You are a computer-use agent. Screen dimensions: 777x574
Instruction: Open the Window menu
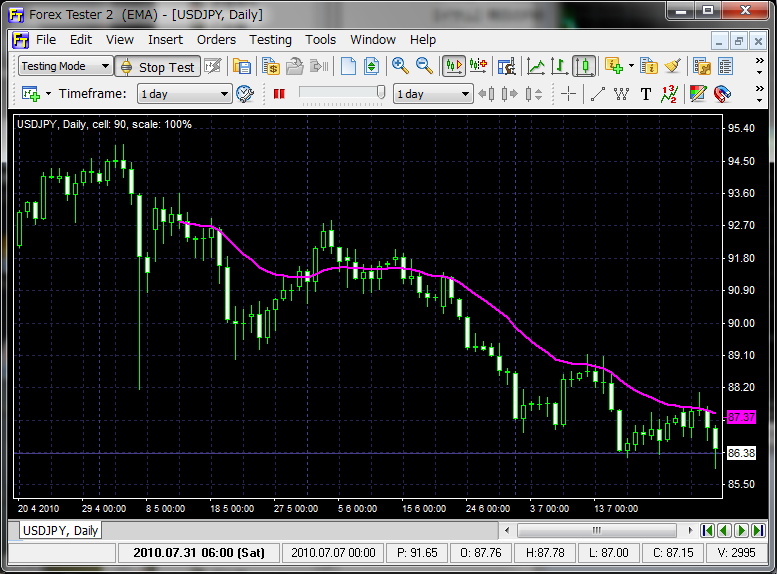[x=373, y=40]
